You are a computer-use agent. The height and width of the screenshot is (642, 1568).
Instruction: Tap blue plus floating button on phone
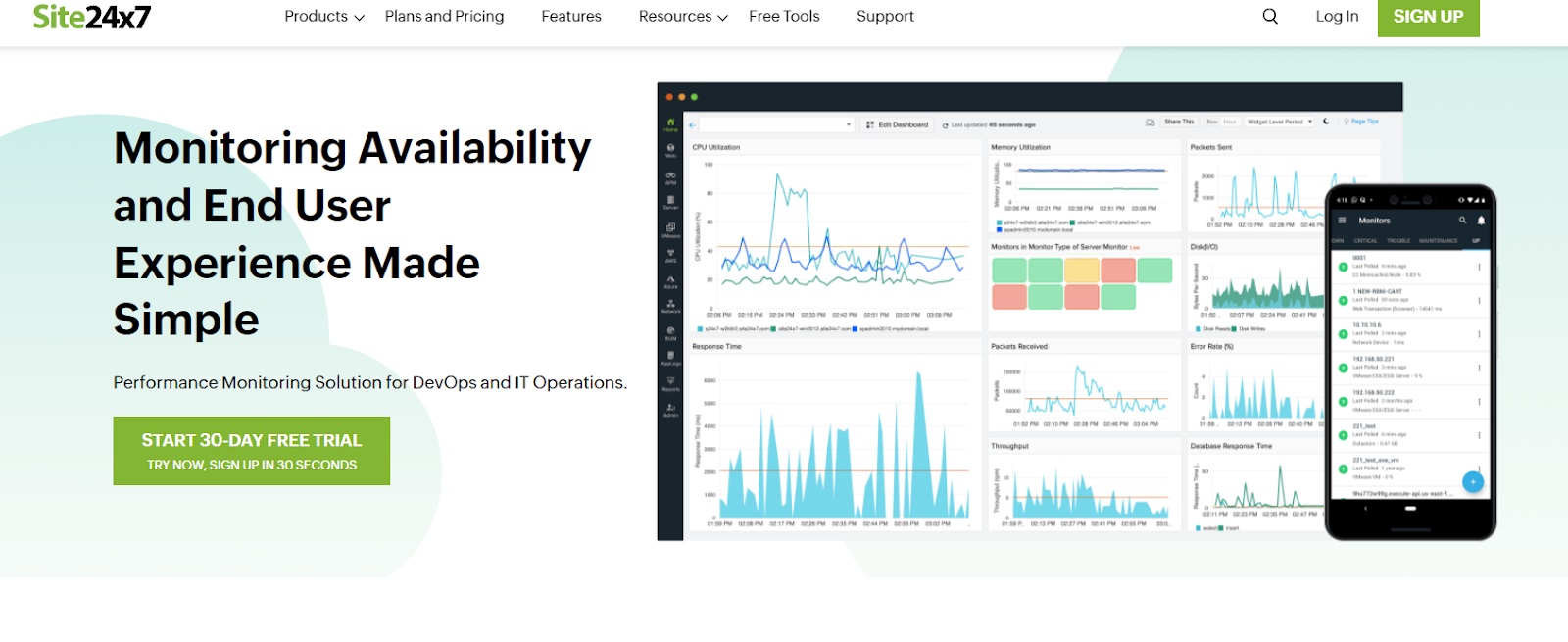click(x=1473, y=482)
